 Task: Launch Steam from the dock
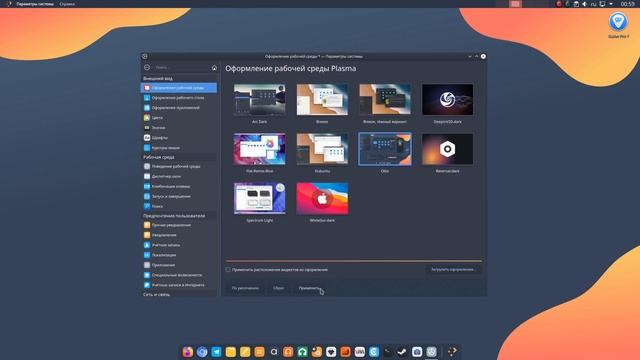tap(402, 352)
